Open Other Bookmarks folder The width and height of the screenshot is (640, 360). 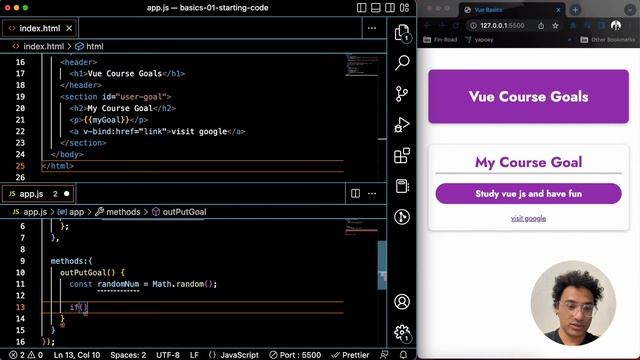click(x=607, y=40)
